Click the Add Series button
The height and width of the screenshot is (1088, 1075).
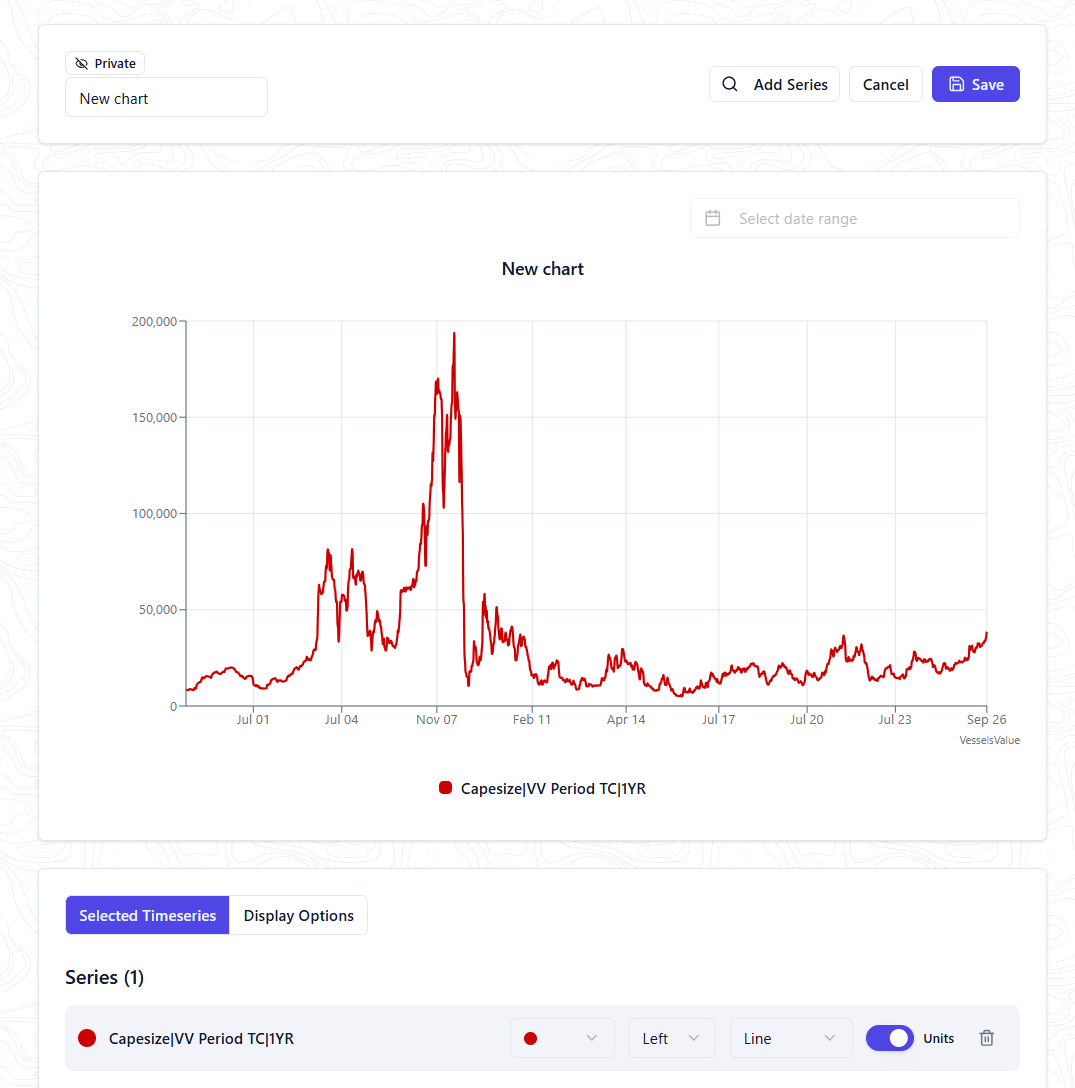[774, 84]
